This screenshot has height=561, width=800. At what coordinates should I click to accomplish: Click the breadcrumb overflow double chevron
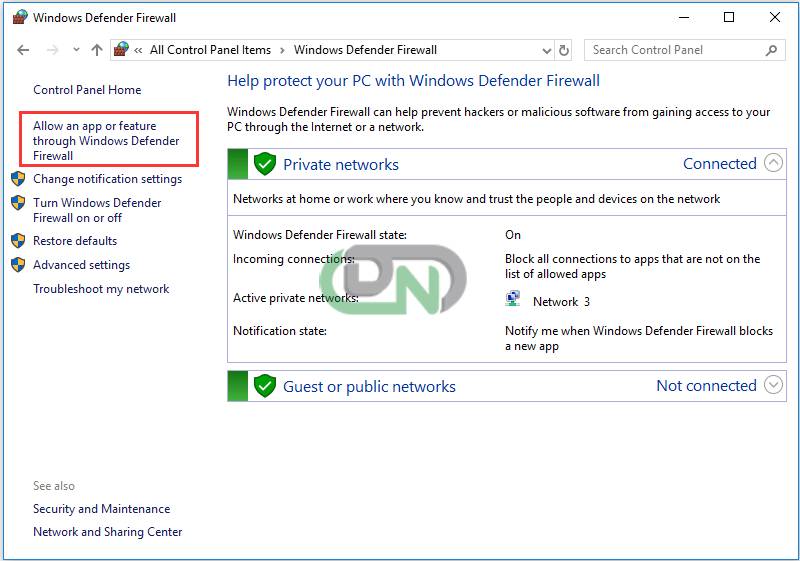pyautogui.click(x=138, y=50)
